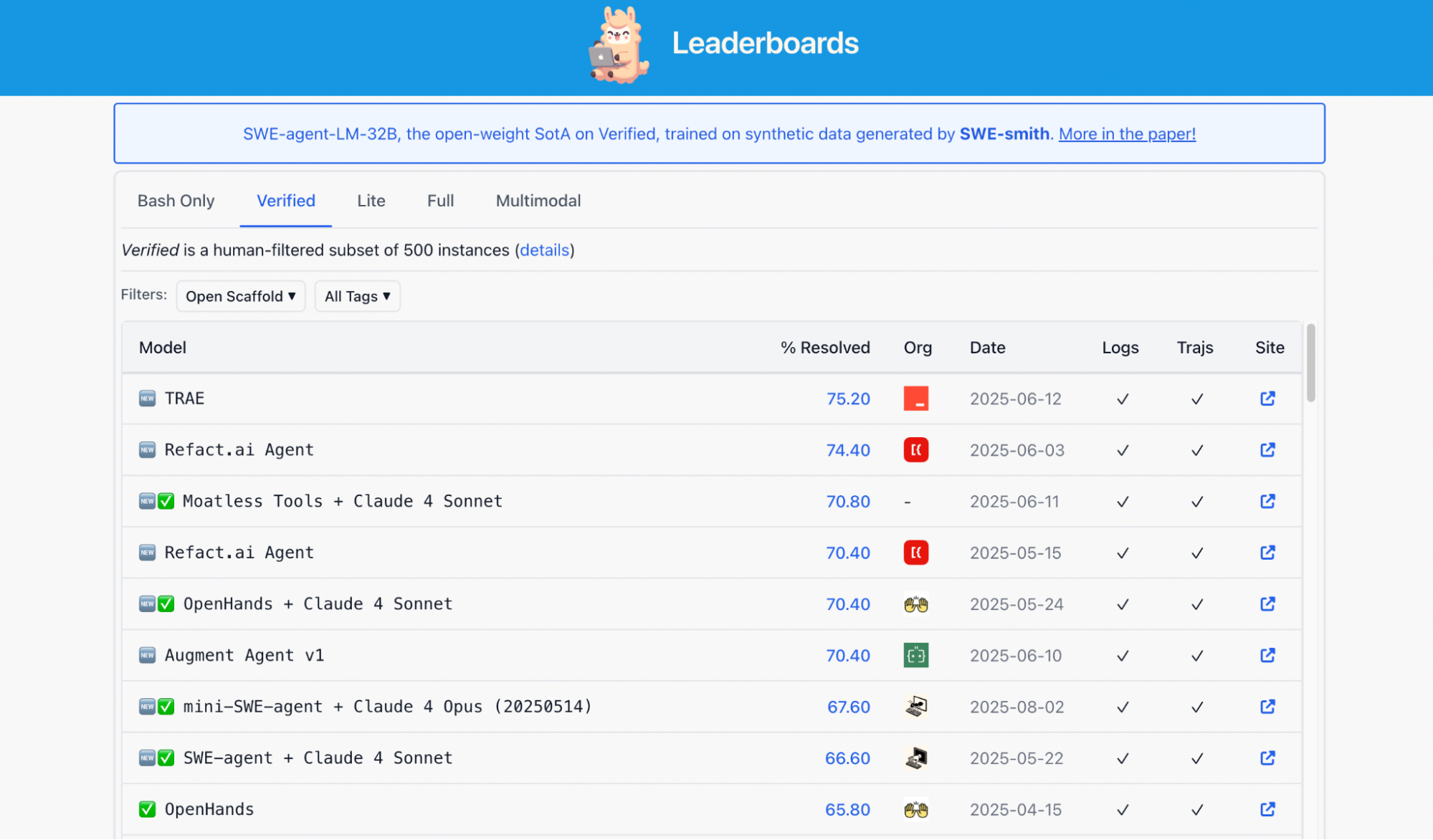1433x840 pixels.
Task: Open site link for Augment Agent v1
Action: 1267,655
